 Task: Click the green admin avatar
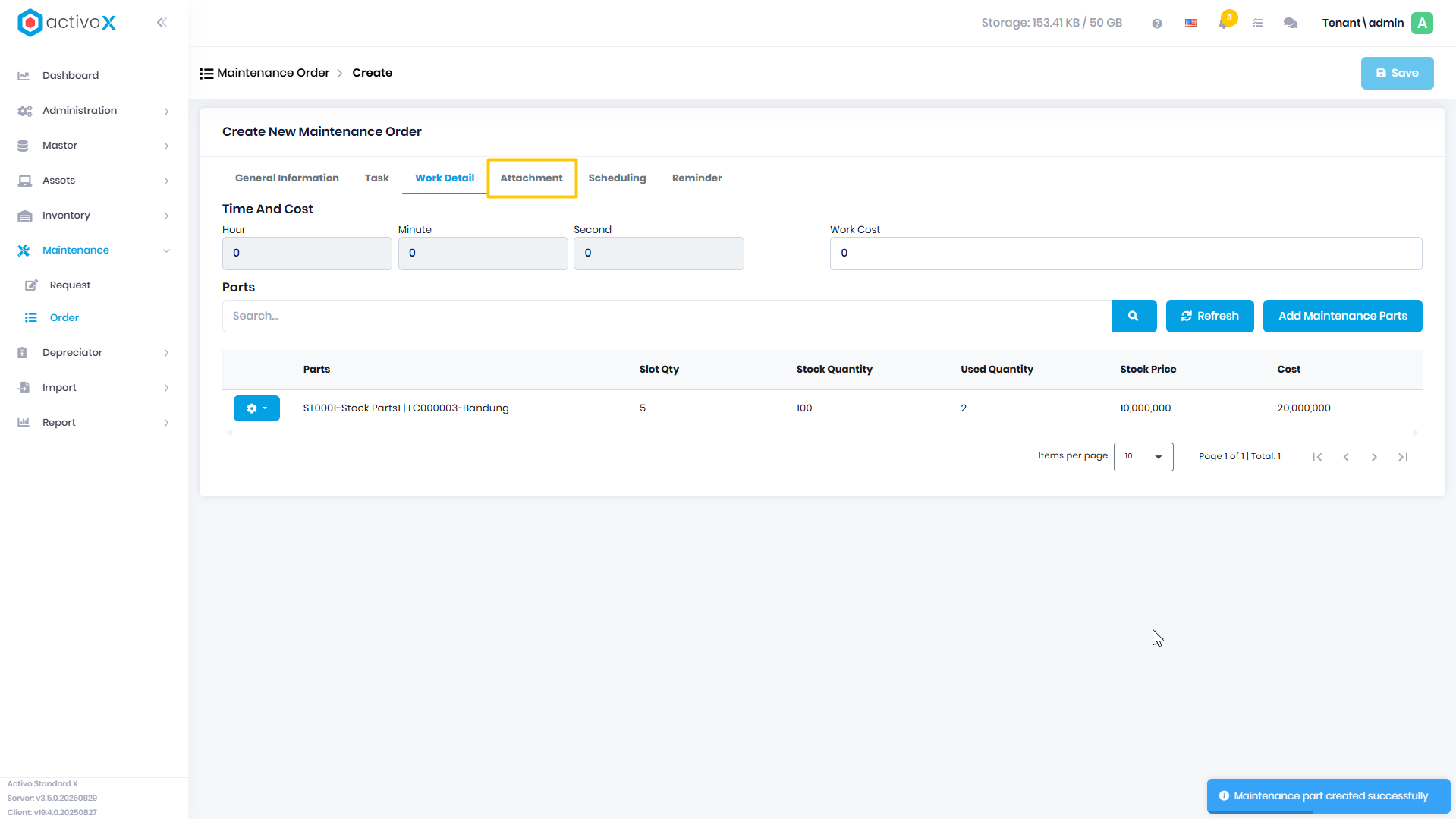(x=1423, y=23)
